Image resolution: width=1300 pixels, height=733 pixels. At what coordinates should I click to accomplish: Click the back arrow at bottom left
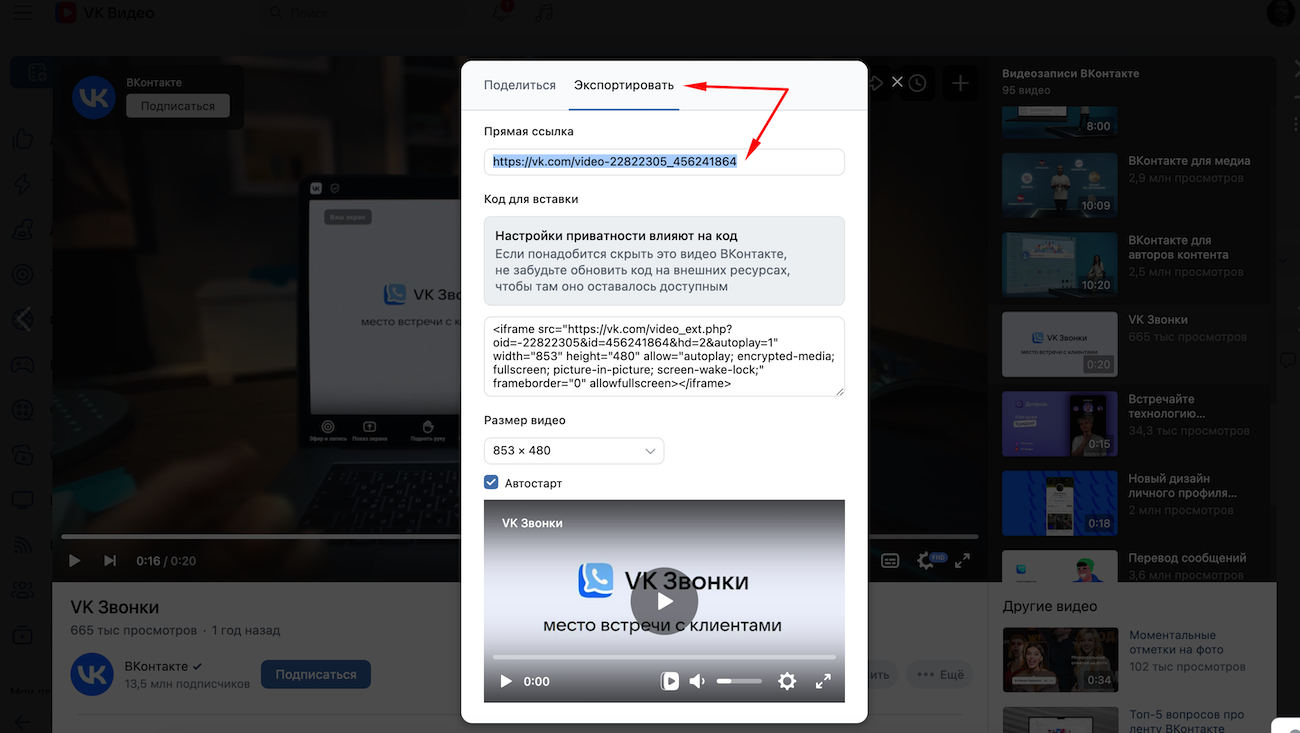click(22, 723)
